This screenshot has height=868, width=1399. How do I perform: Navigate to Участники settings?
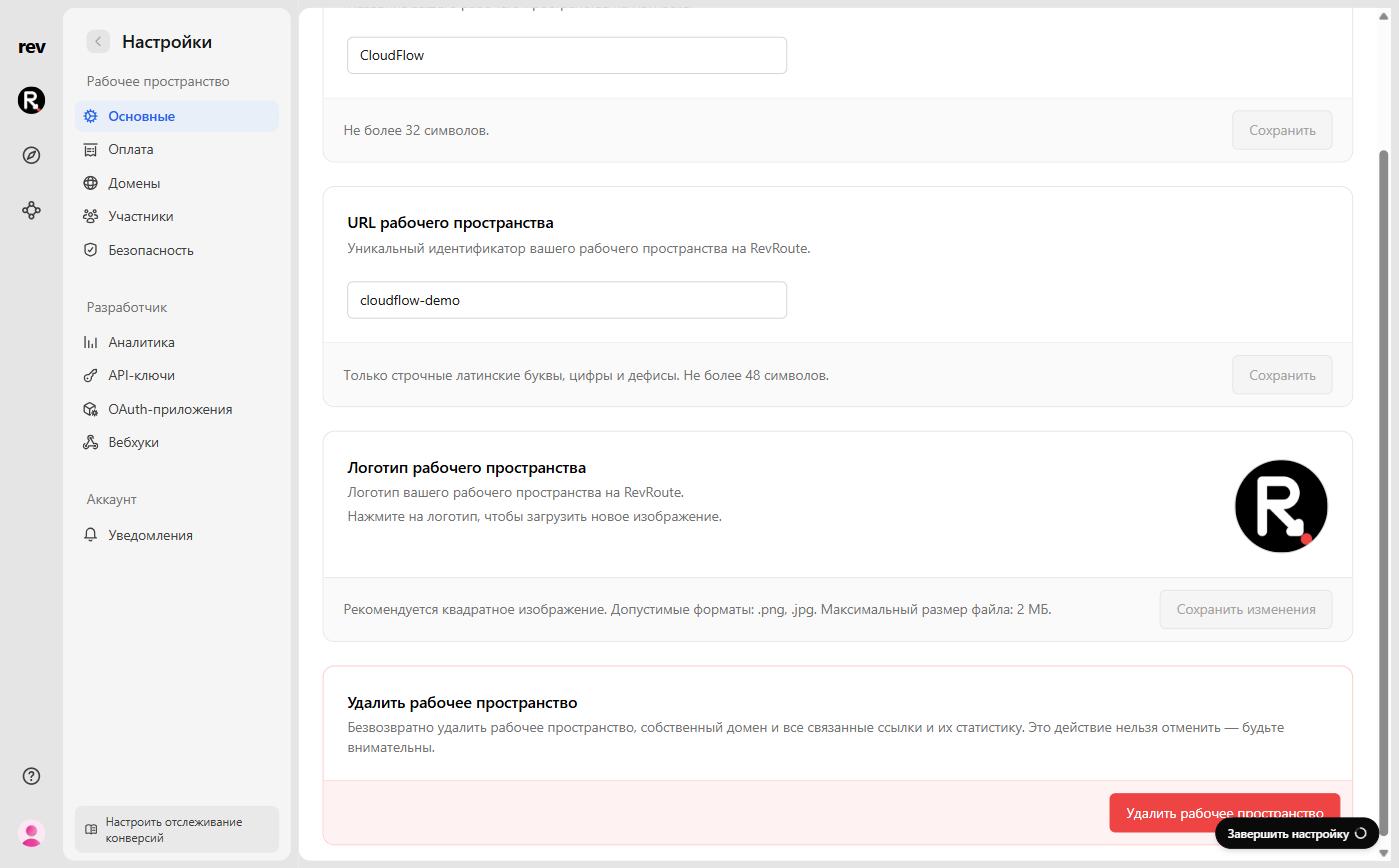click(177, 216)
